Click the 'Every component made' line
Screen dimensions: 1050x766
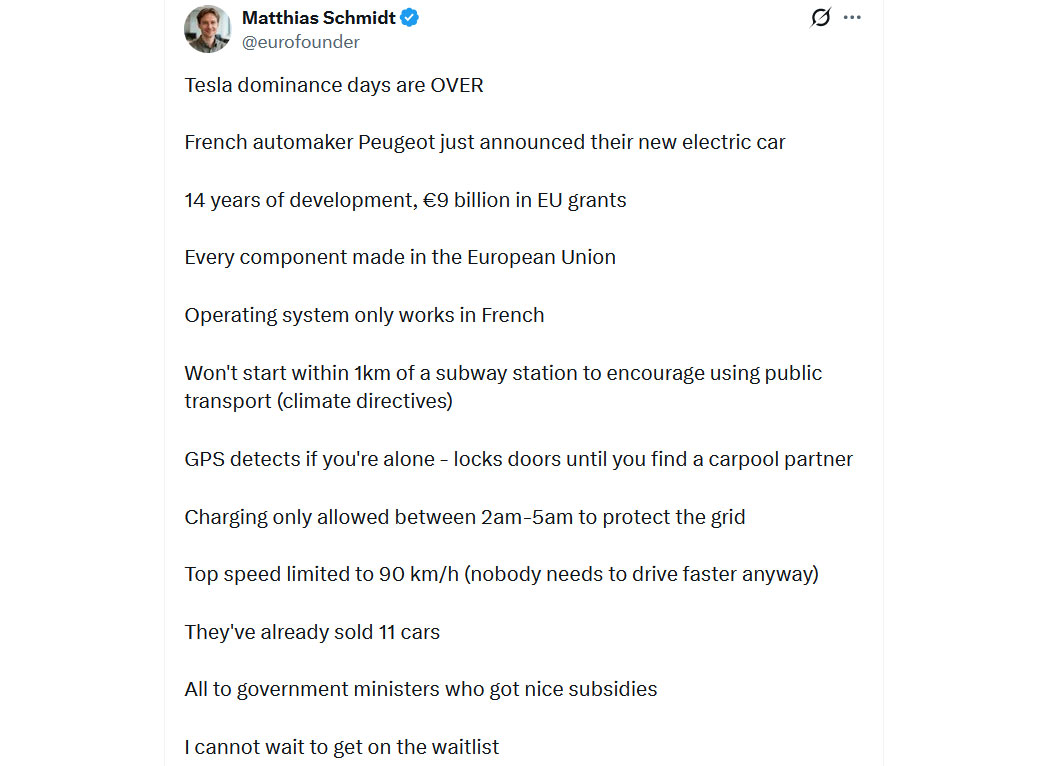[x=400, y=257]
